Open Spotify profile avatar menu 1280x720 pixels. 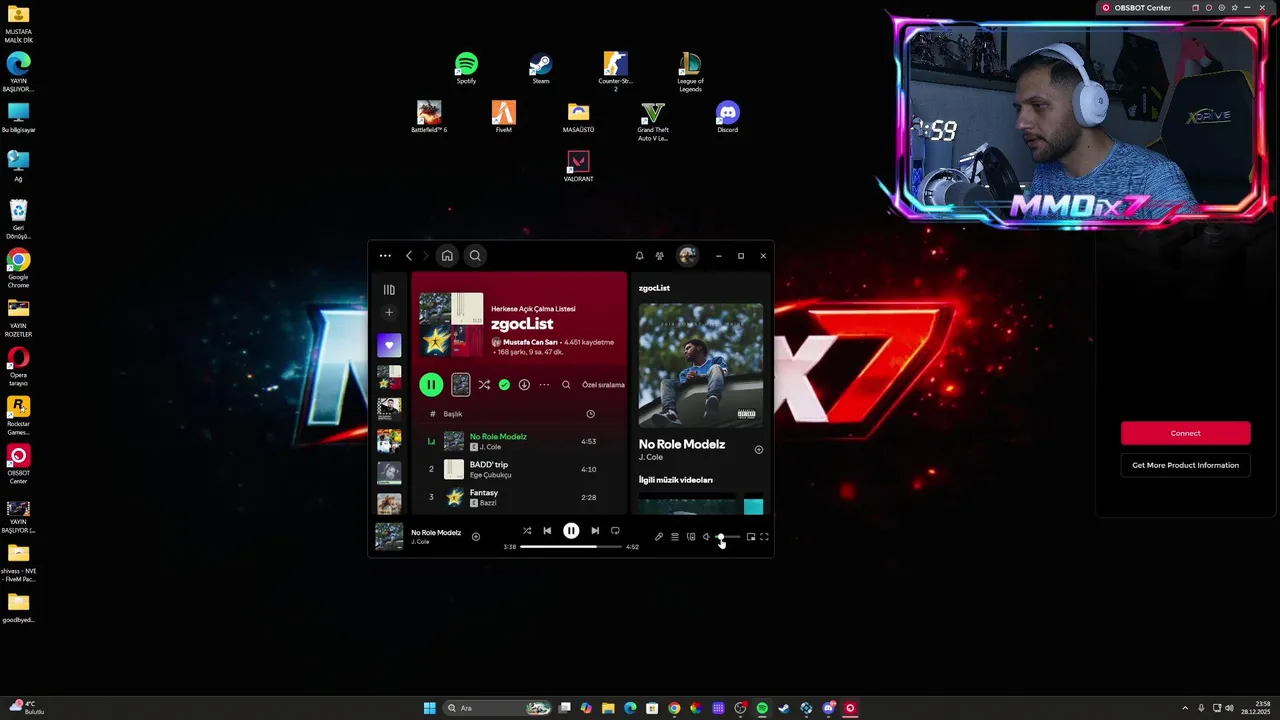(x=687, y=256)
